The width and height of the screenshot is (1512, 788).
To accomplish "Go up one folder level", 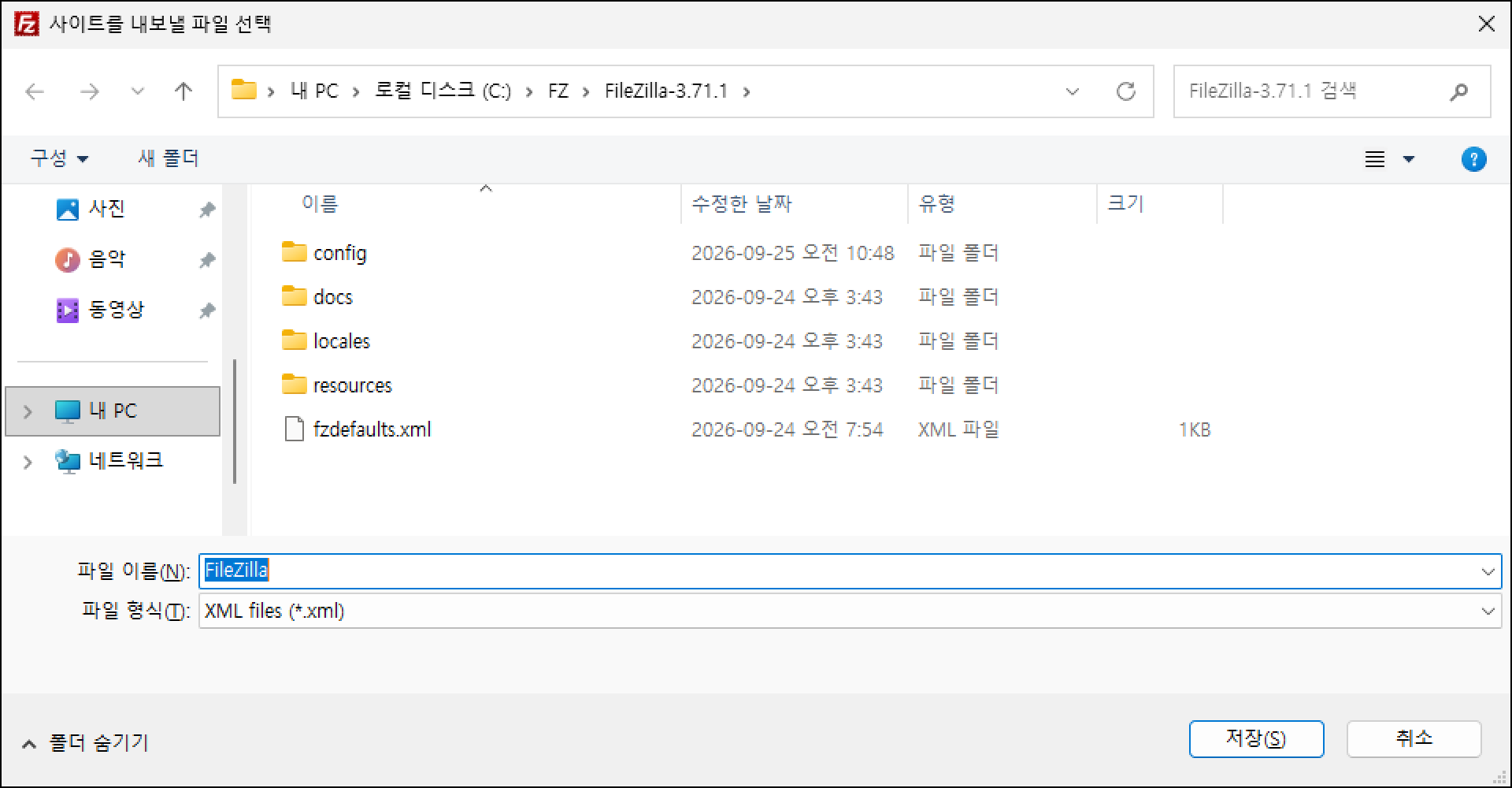I will [183, 91].
